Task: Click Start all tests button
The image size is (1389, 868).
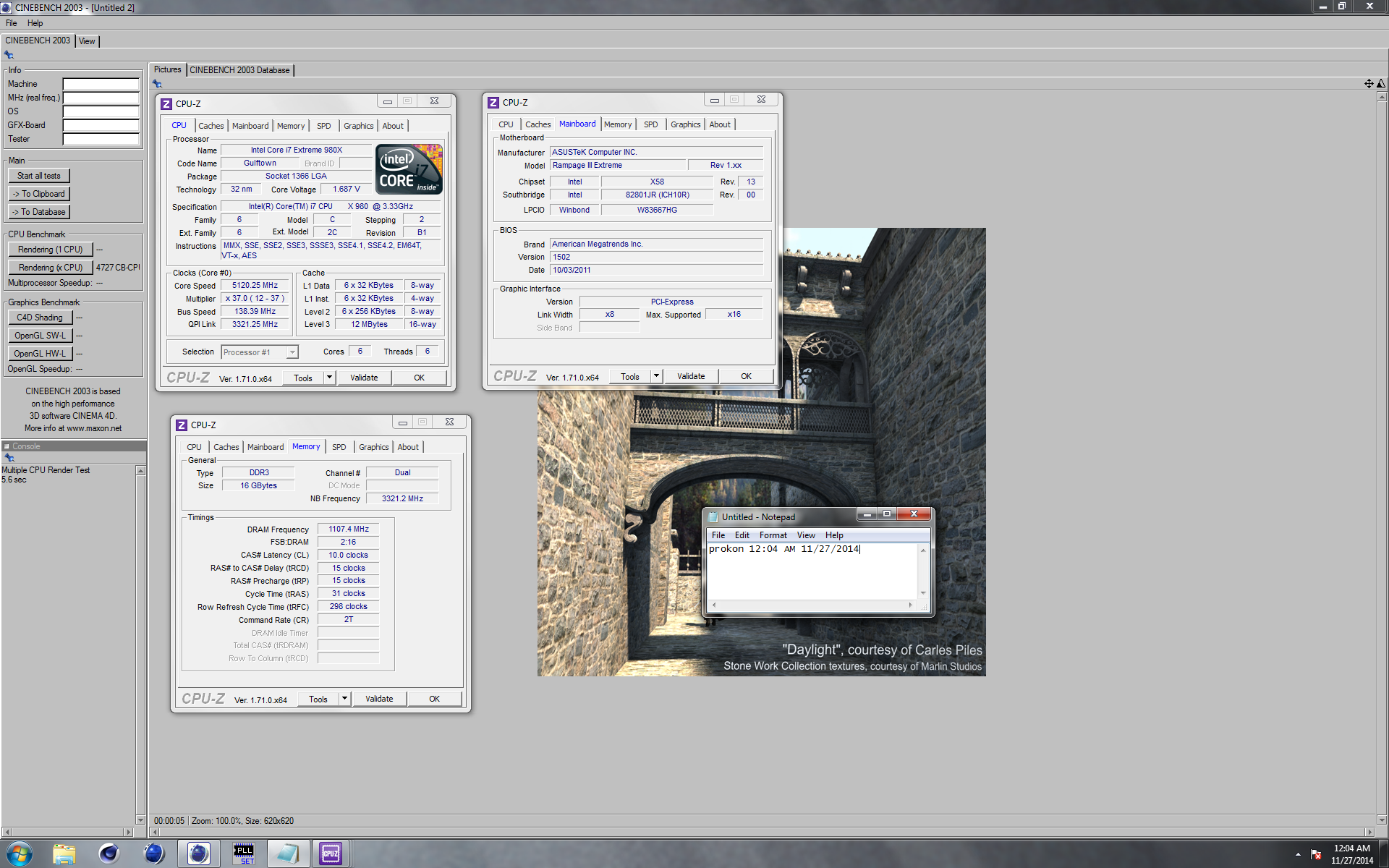Action: [39, 176]
